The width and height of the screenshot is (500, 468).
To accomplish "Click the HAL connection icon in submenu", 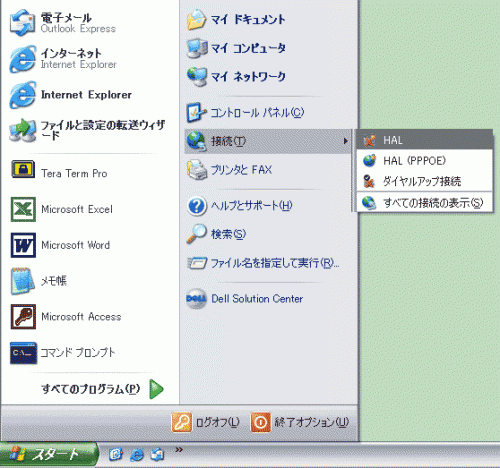I will (369, 140).
